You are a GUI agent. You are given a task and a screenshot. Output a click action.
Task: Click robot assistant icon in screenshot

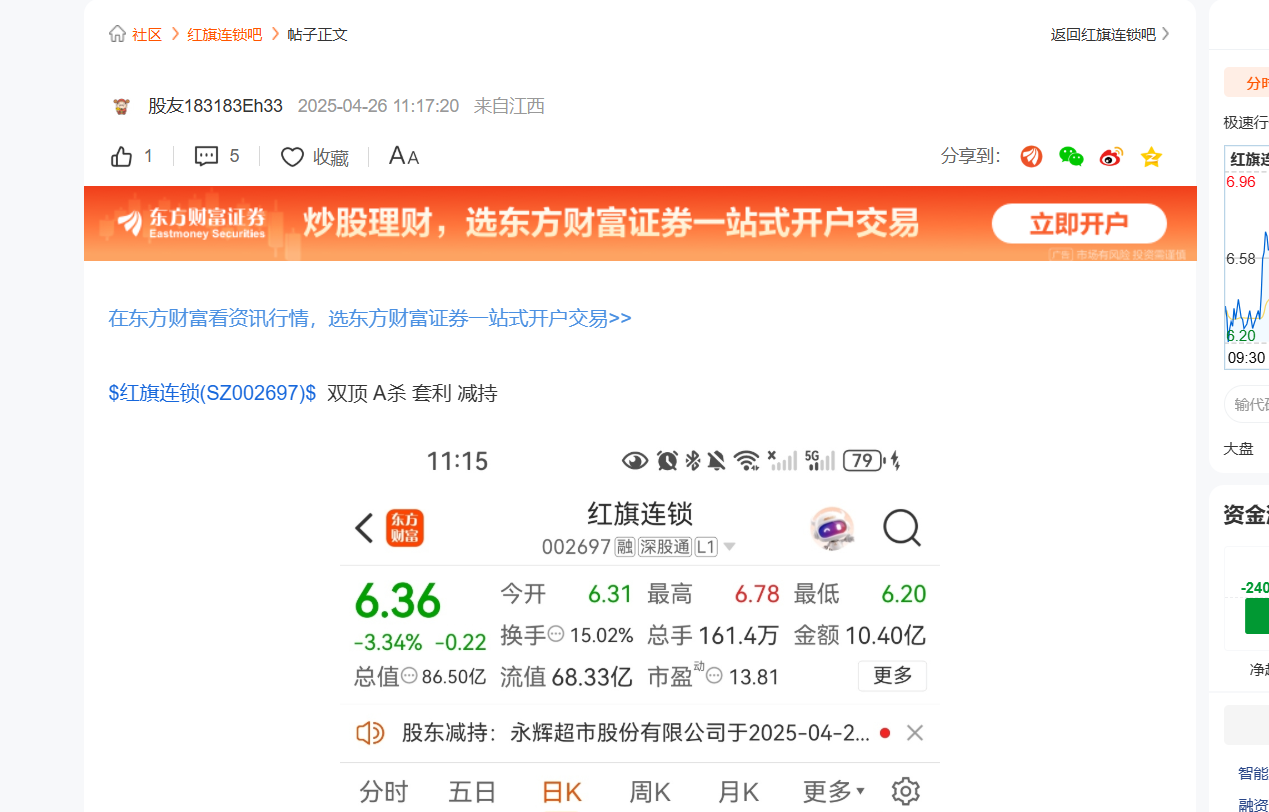pos(832,527)
